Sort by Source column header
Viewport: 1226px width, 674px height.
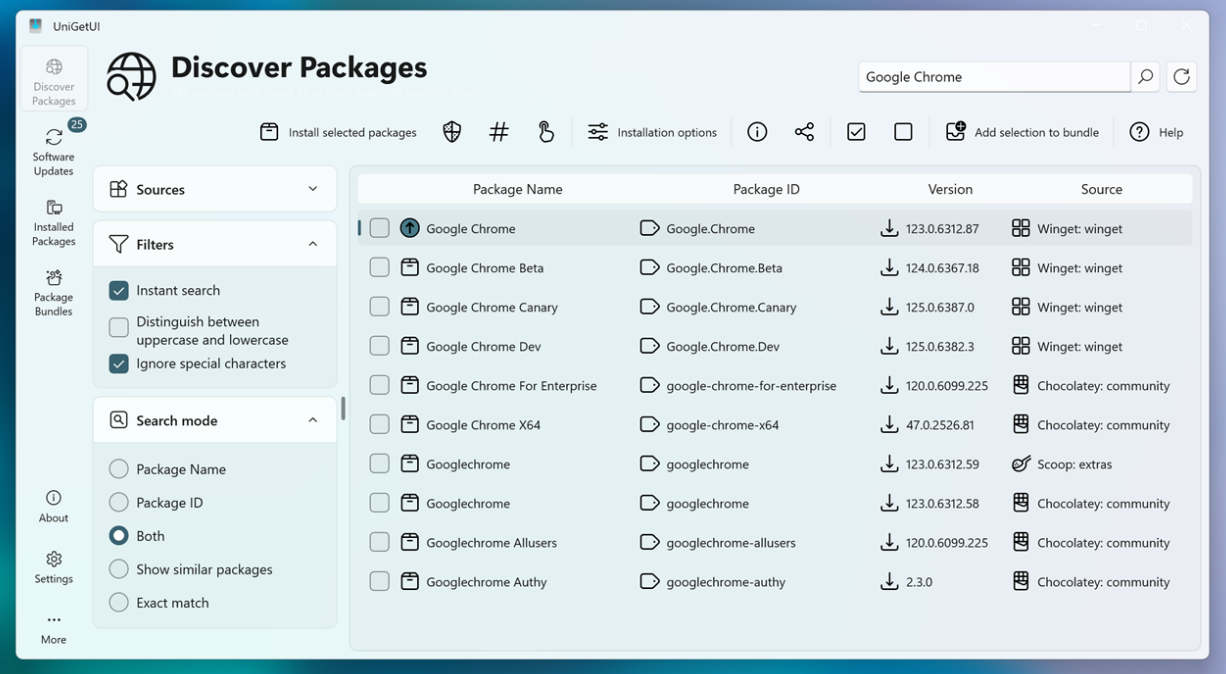click(1101, 189)
